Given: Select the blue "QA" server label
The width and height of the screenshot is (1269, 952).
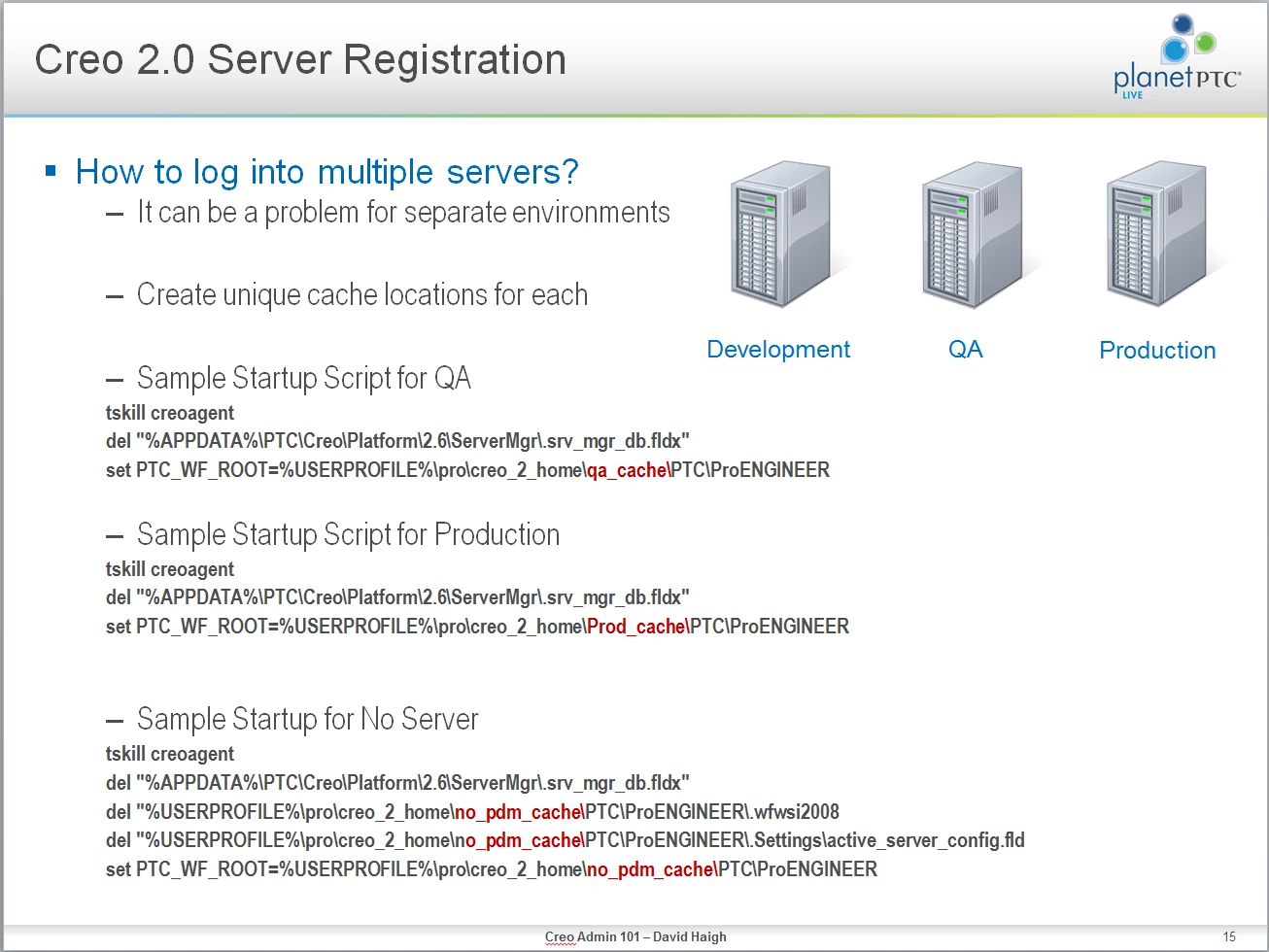Looking at the screenshot, I should (x=966, y=350).
